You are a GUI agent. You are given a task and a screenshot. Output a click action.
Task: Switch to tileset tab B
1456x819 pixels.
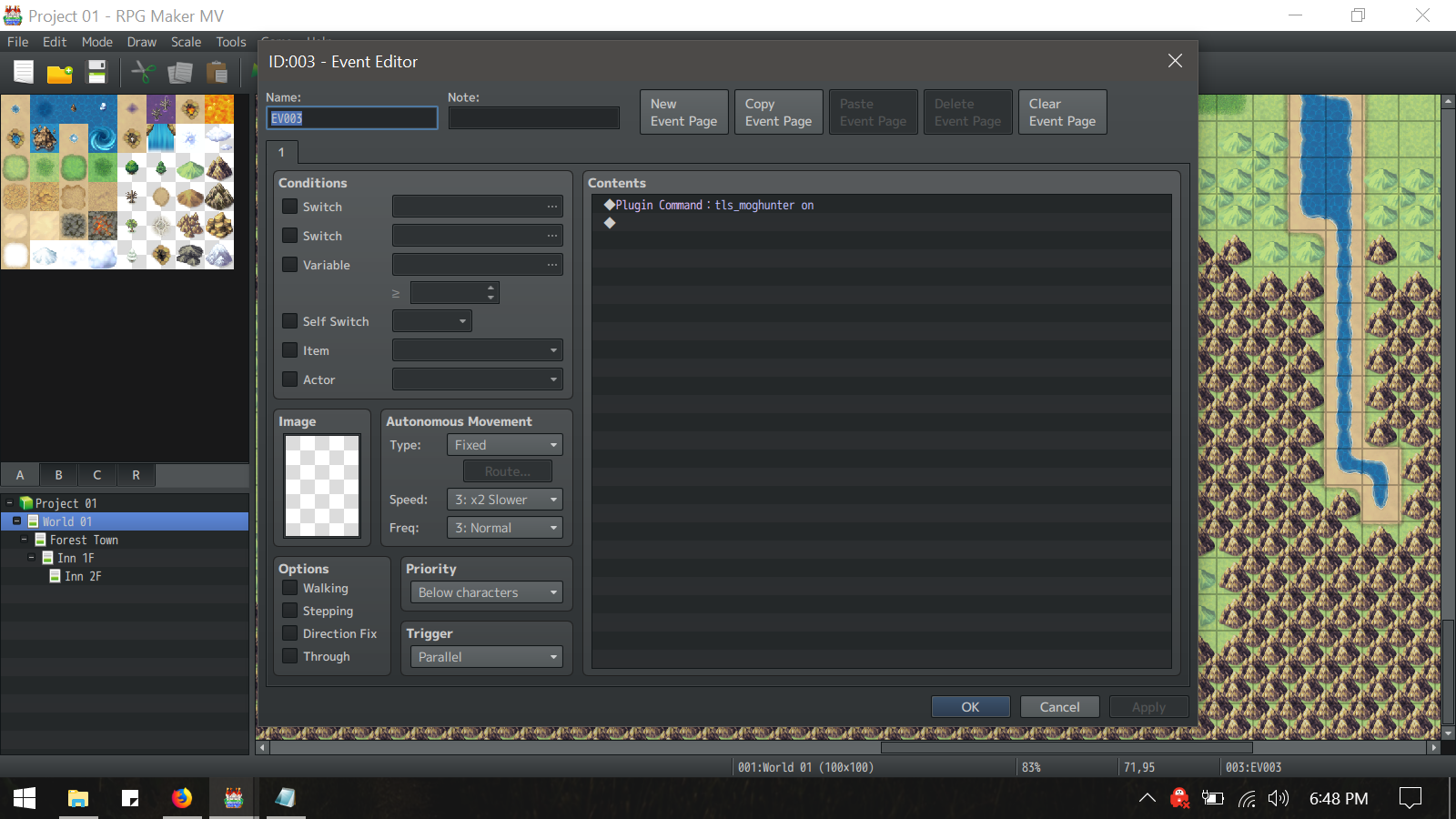tap(59, 475)
